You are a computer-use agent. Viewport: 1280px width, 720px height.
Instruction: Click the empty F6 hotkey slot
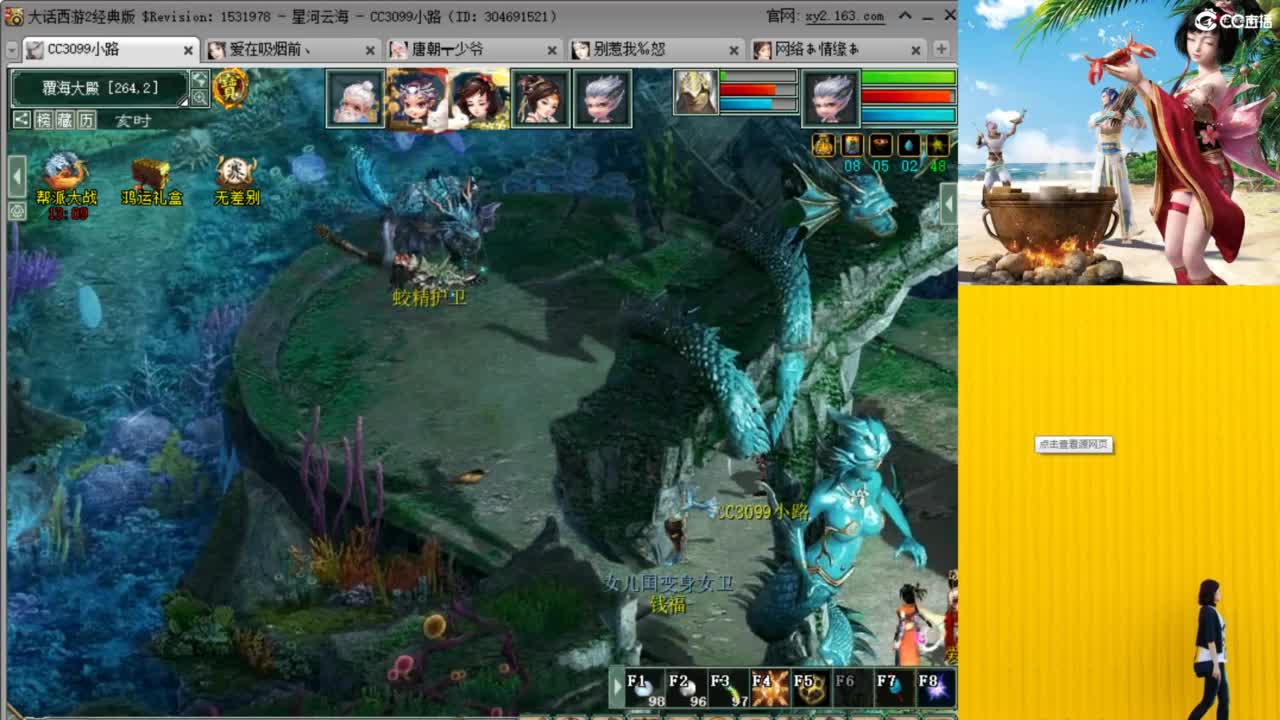(x=853, y=689)
